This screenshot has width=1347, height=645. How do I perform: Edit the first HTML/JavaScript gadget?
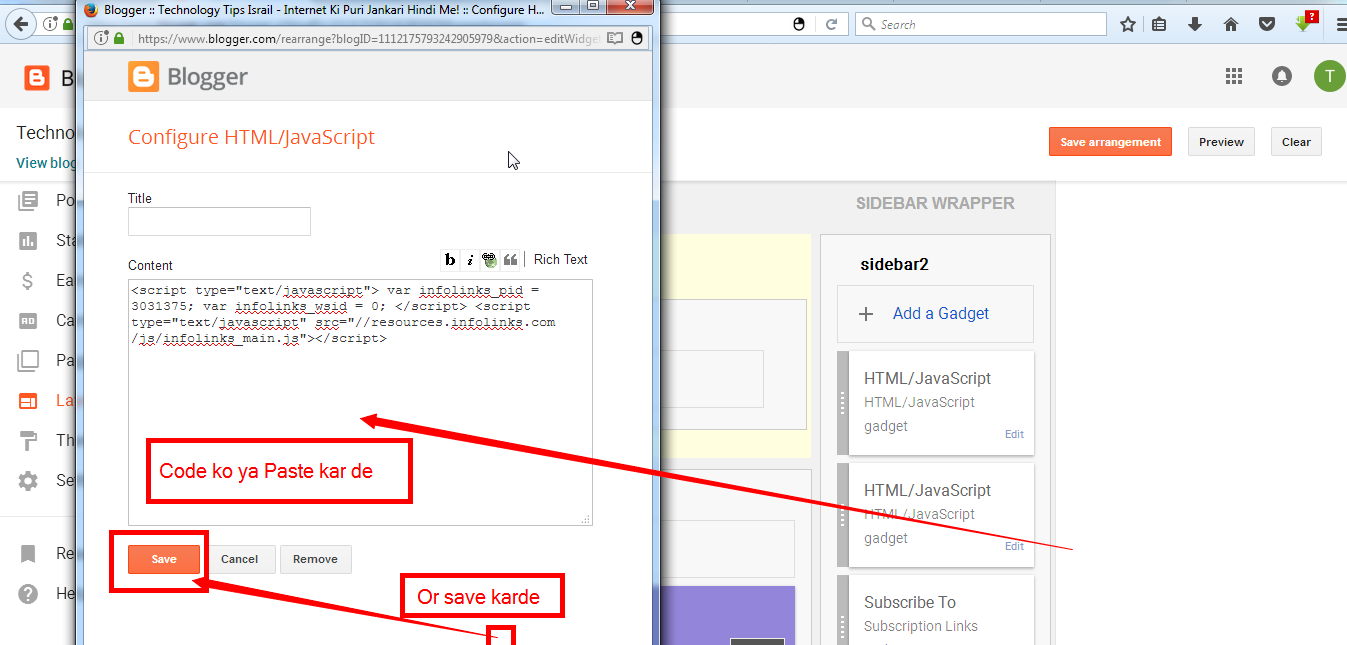click(x=1014, y=434)
